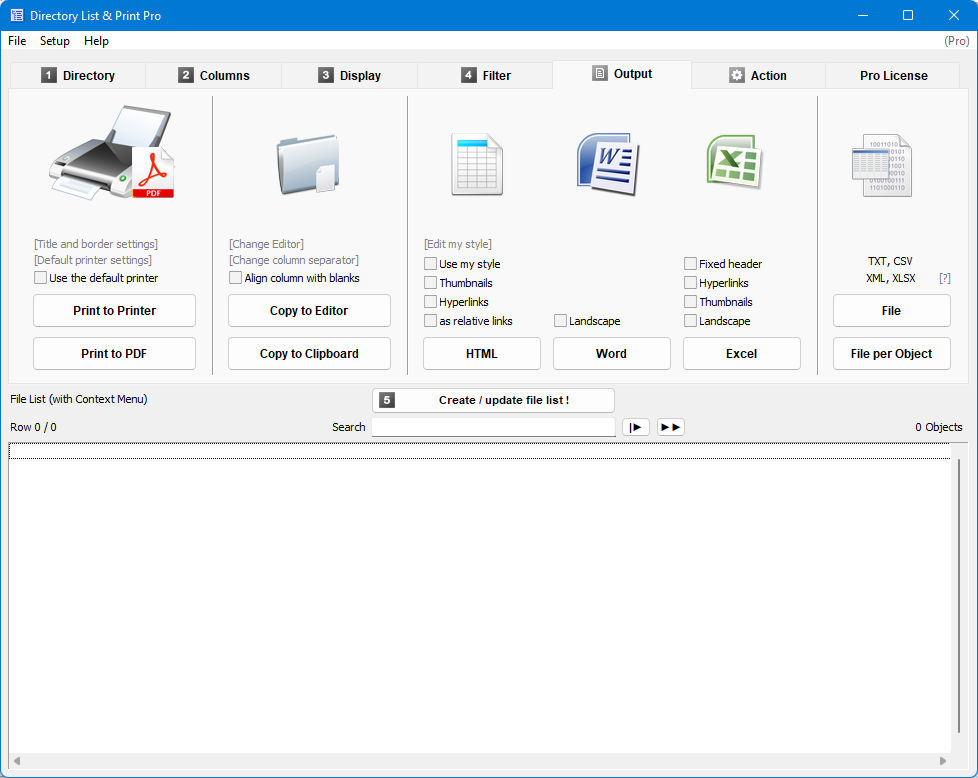Click inside the Search input field
This screenshot has height=778, width=978.
[493, 427]
